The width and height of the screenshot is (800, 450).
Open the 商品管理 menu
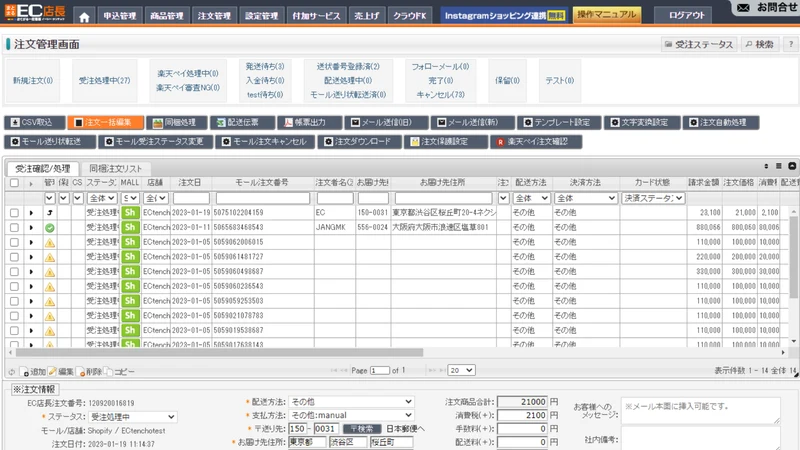pyautogui.click(x=167, y=16)
